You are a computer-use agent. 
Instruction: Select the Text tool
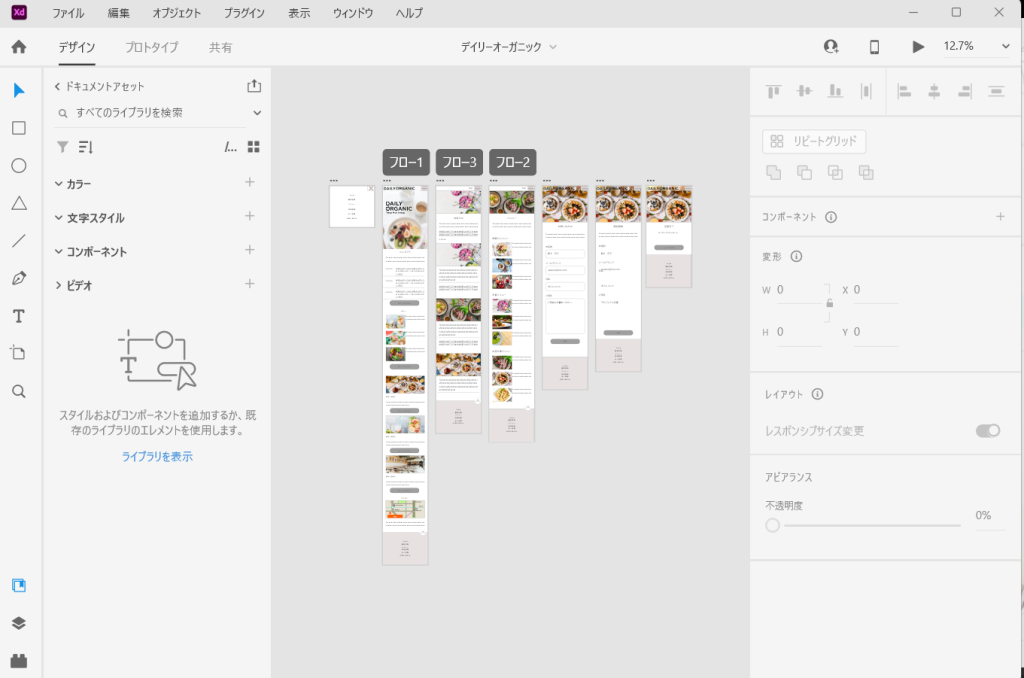click(19, 316)
